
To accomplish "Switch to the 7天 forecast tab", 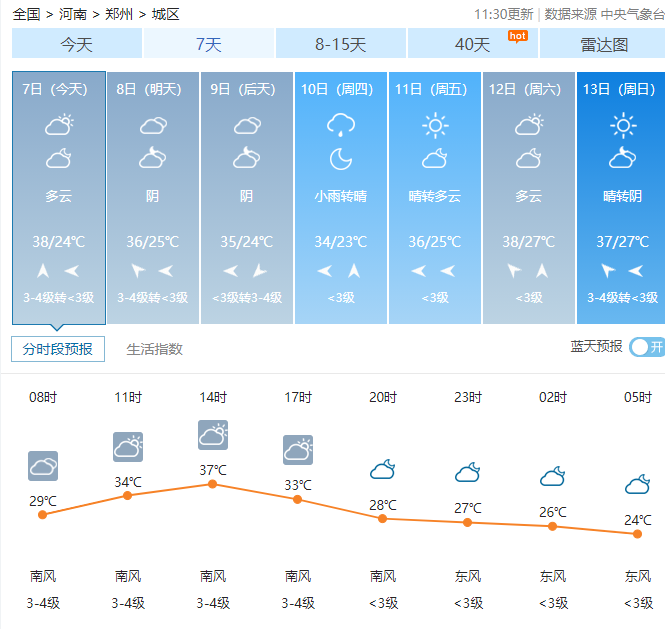I will (x=209, y=44).
